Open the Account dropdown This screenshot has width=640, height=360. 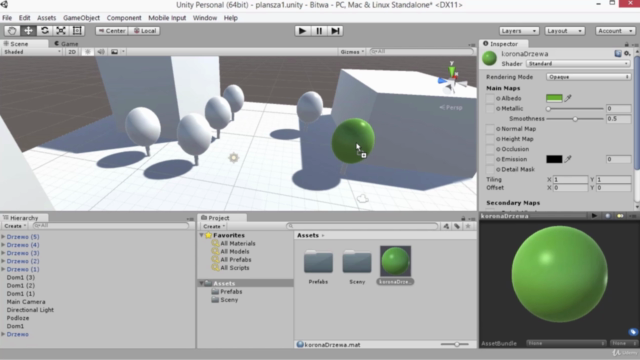[616, 31]
